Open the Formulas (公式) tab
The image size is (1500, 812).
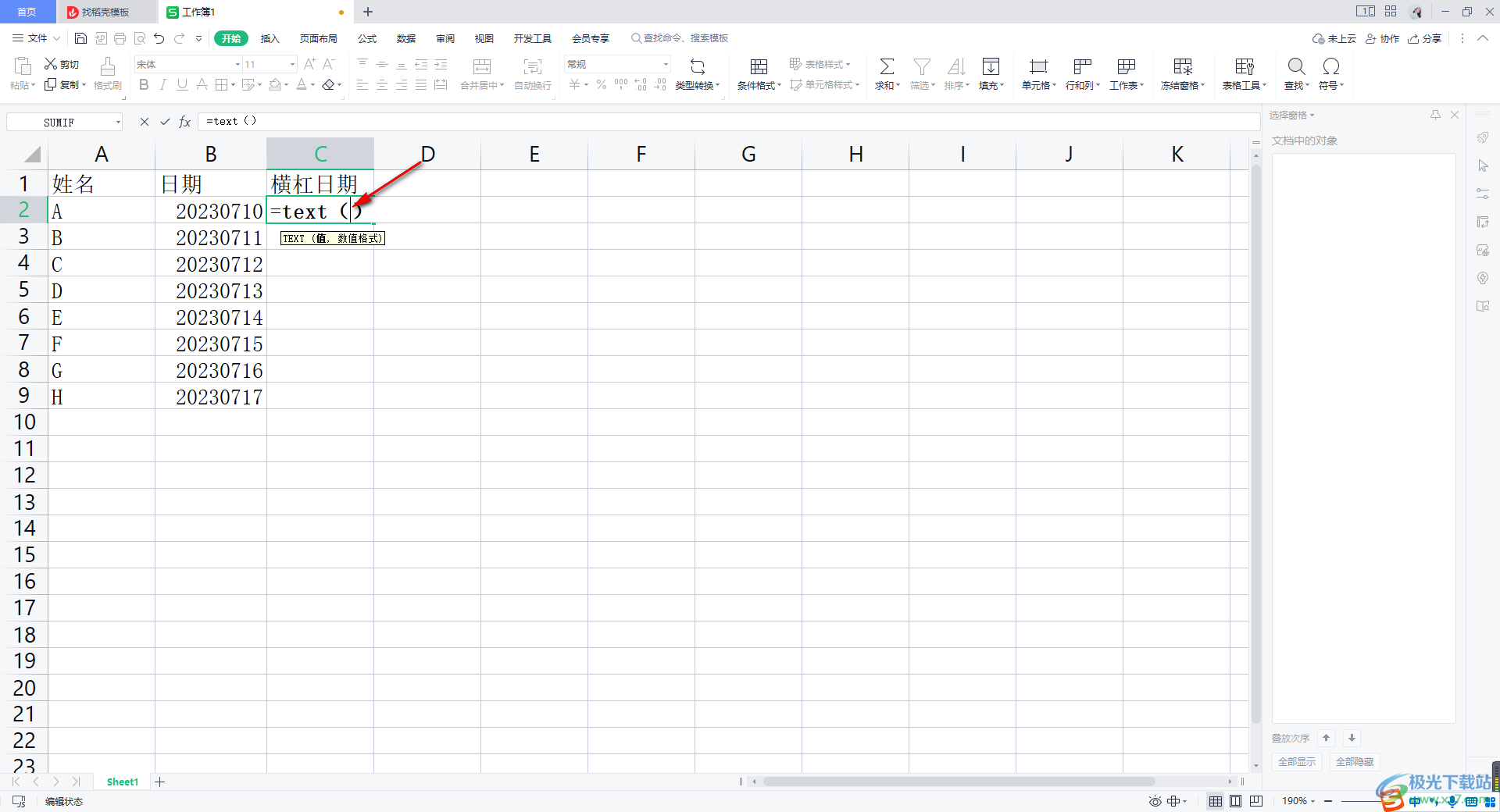click(x=367, y=38)
